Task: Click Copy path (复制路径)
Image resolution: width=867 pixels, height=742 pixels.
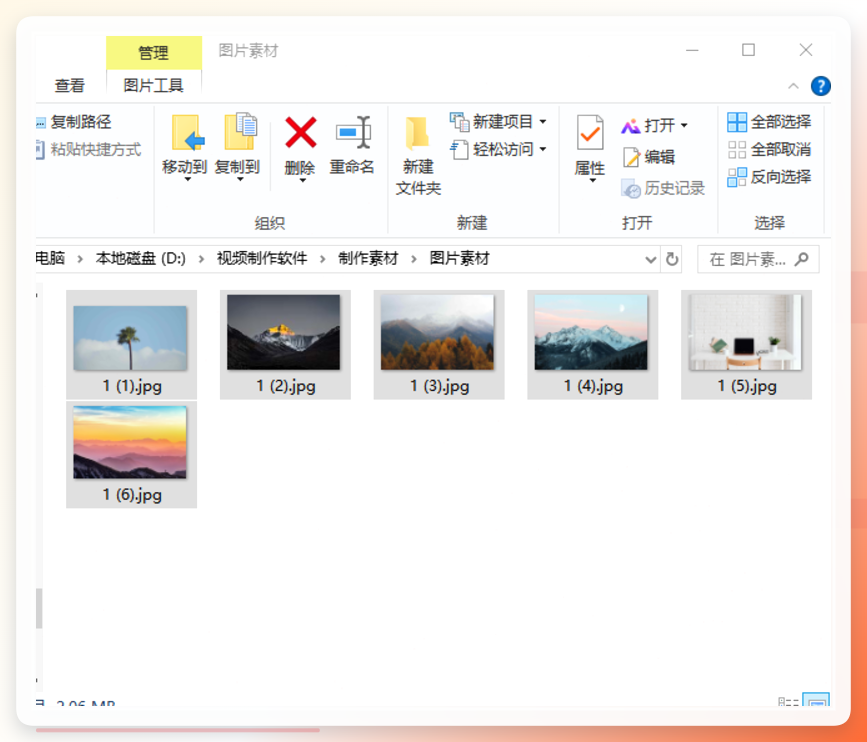Action: tap(74, 122)
